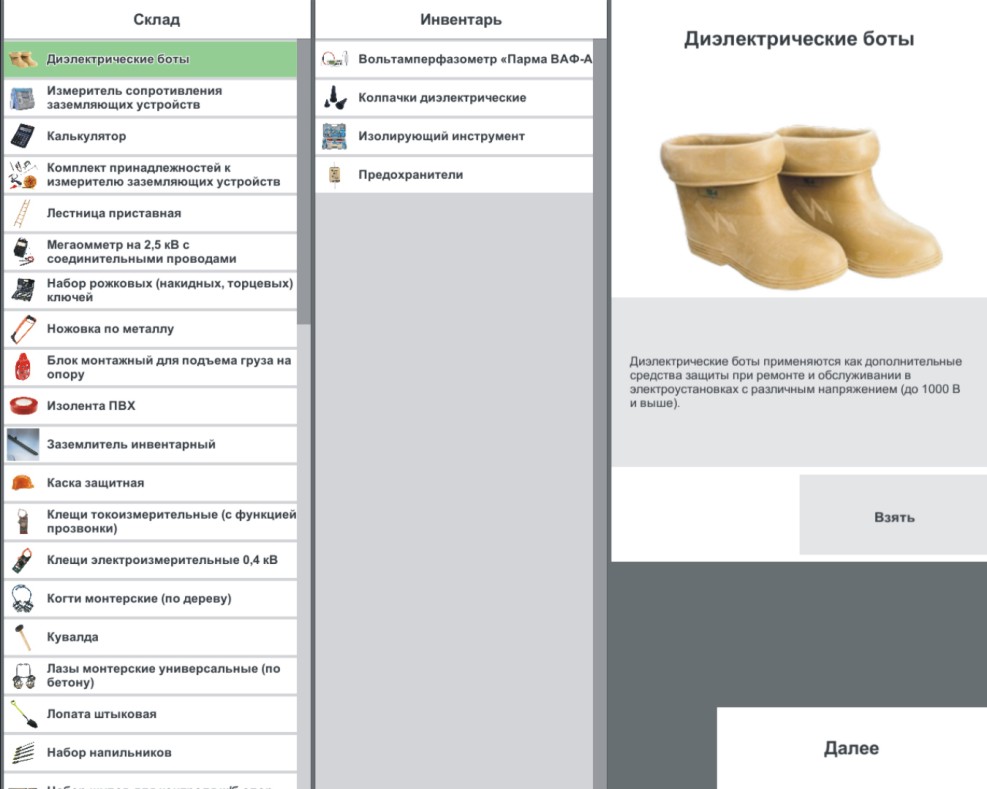Image resolution: width=987 pixels, height=789 pixels.
Task: Click the hacksaw icon for Ножовка по металлу
Action: click(x=22, y=329)
